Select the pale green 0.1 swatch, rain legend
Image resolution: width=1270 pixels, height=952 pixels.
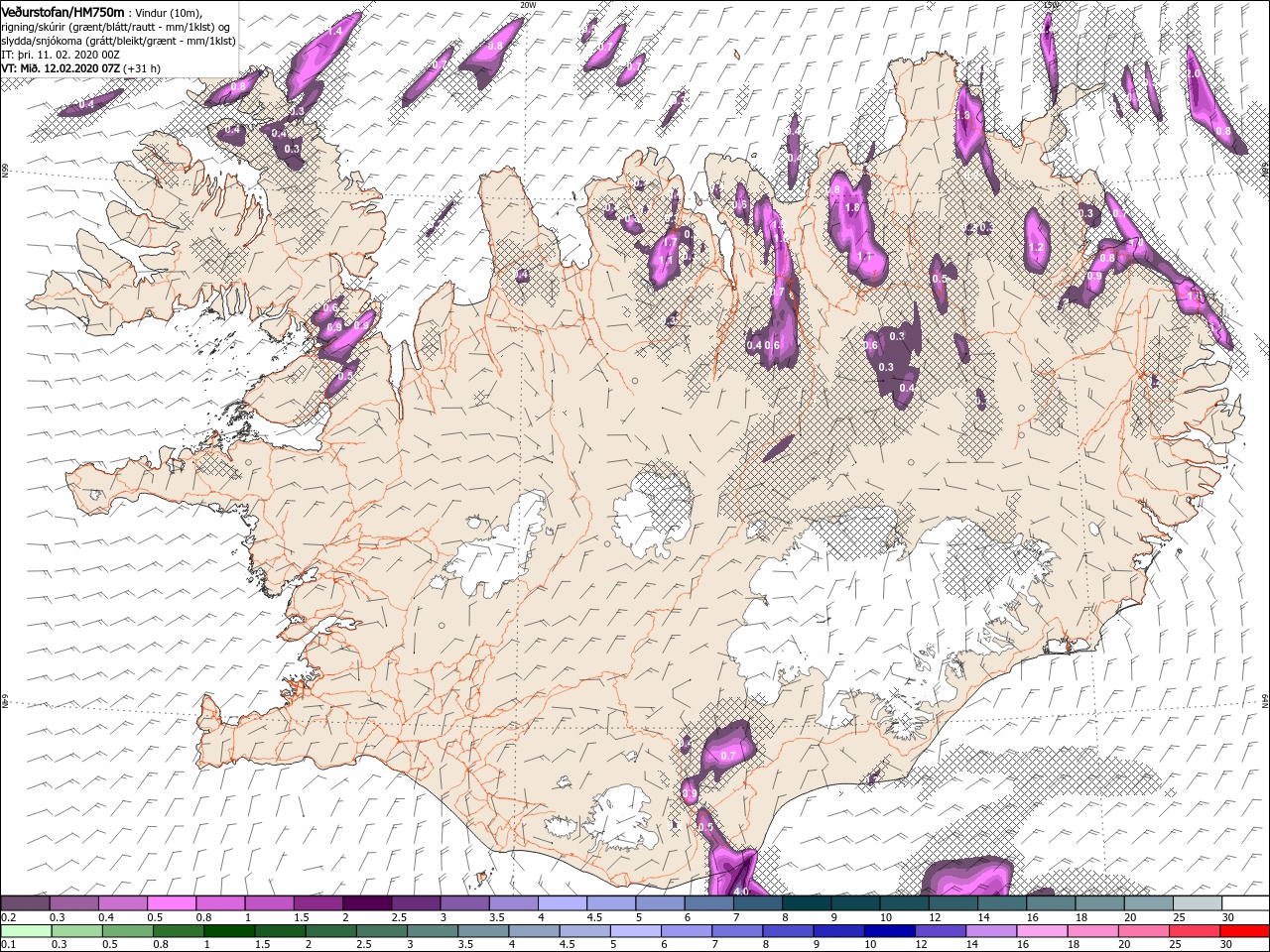[x=26, y=931]
